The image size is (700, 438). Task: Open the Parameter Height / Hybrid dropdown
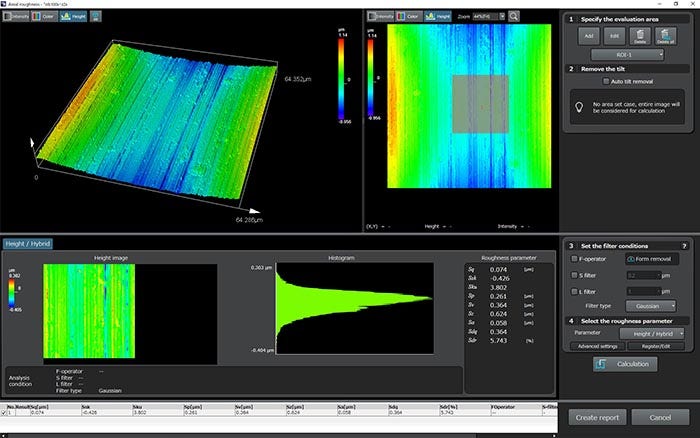[x=651, y=332]
